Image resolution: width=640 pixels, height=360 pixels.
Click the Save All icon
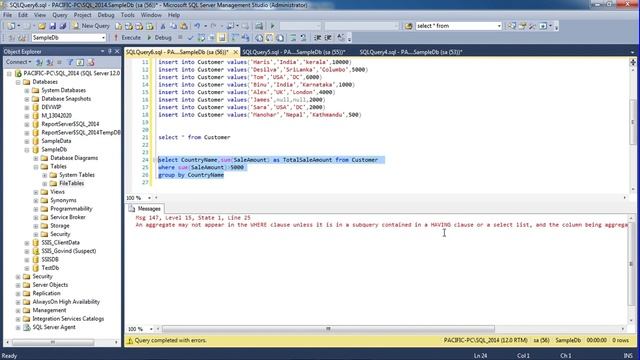pos(62,26)
